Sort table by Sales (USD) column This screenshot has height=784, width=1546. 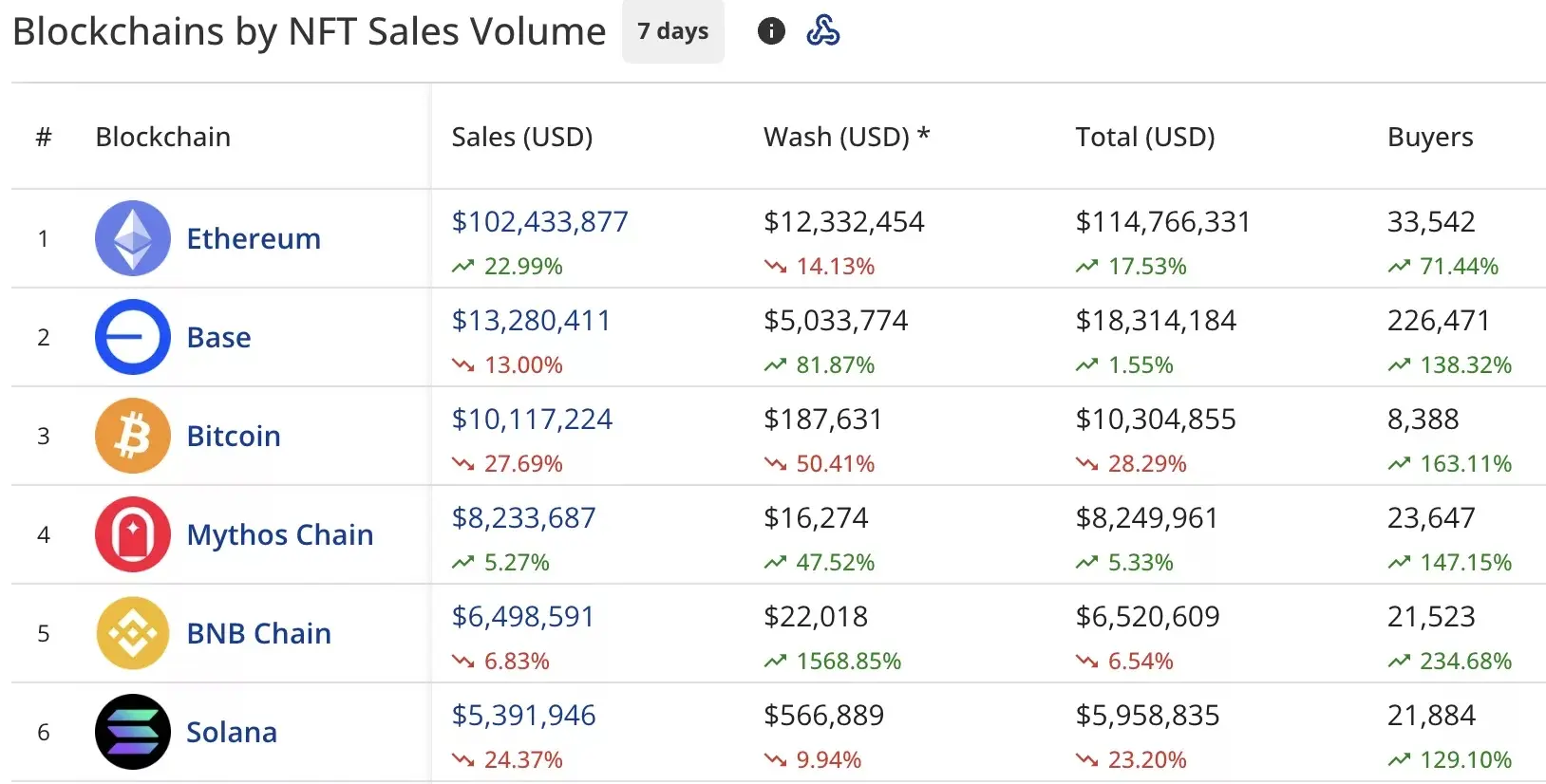(521, 137)
